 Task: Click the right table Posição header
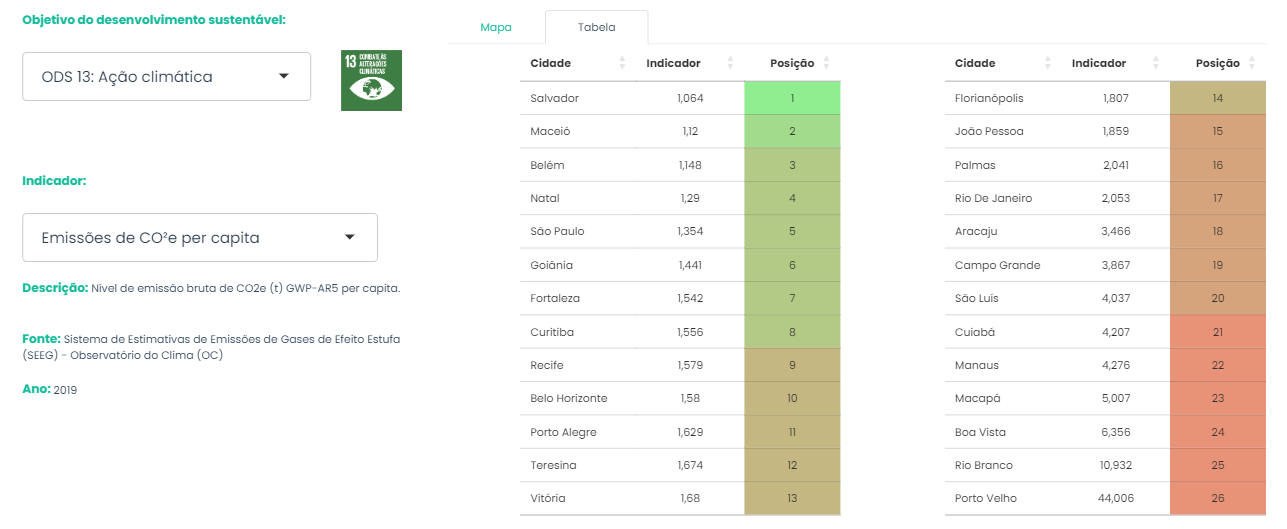click(x=1217, y=63)
